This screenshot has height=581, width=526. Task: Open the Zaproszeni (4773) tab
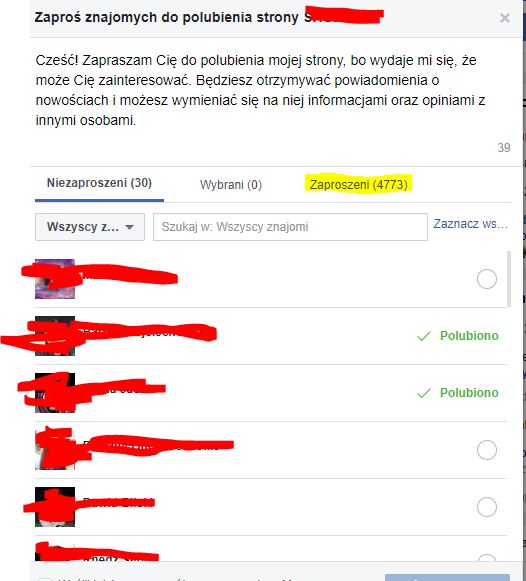point(359,184)
